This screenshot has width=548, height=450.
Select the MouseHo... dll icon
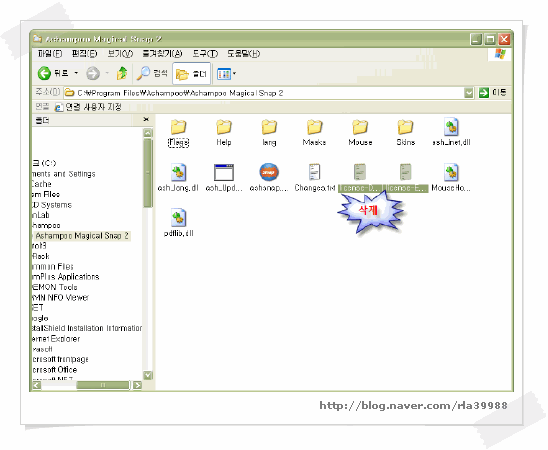(451, 172)
